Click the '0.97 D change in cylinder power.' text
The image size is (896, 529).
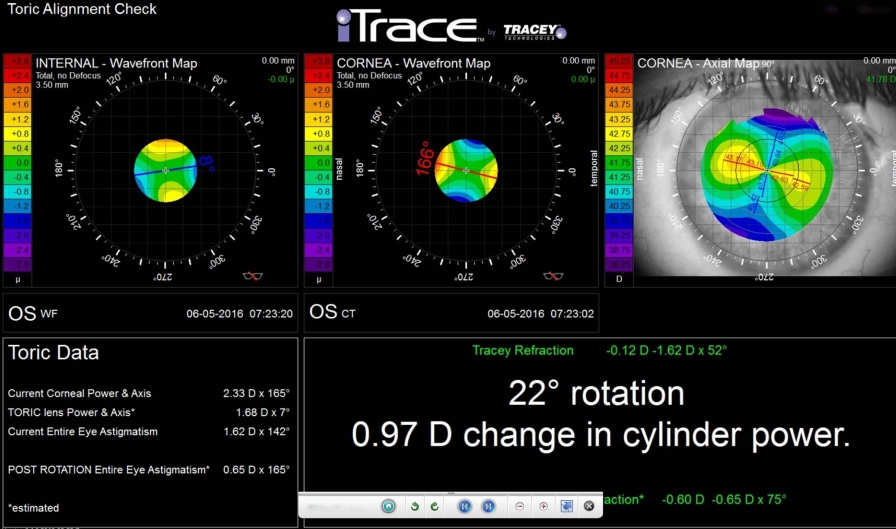tap(601, 435)
